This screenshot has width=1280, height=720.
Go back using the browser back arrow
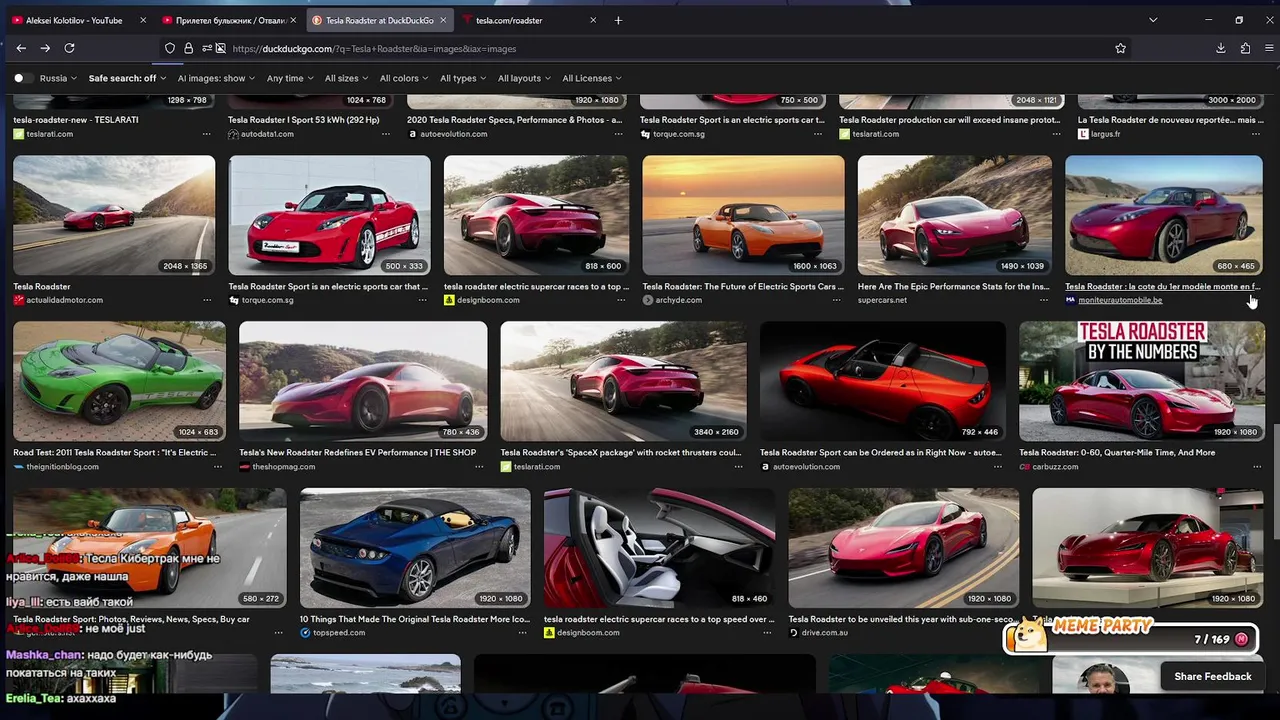21,48
